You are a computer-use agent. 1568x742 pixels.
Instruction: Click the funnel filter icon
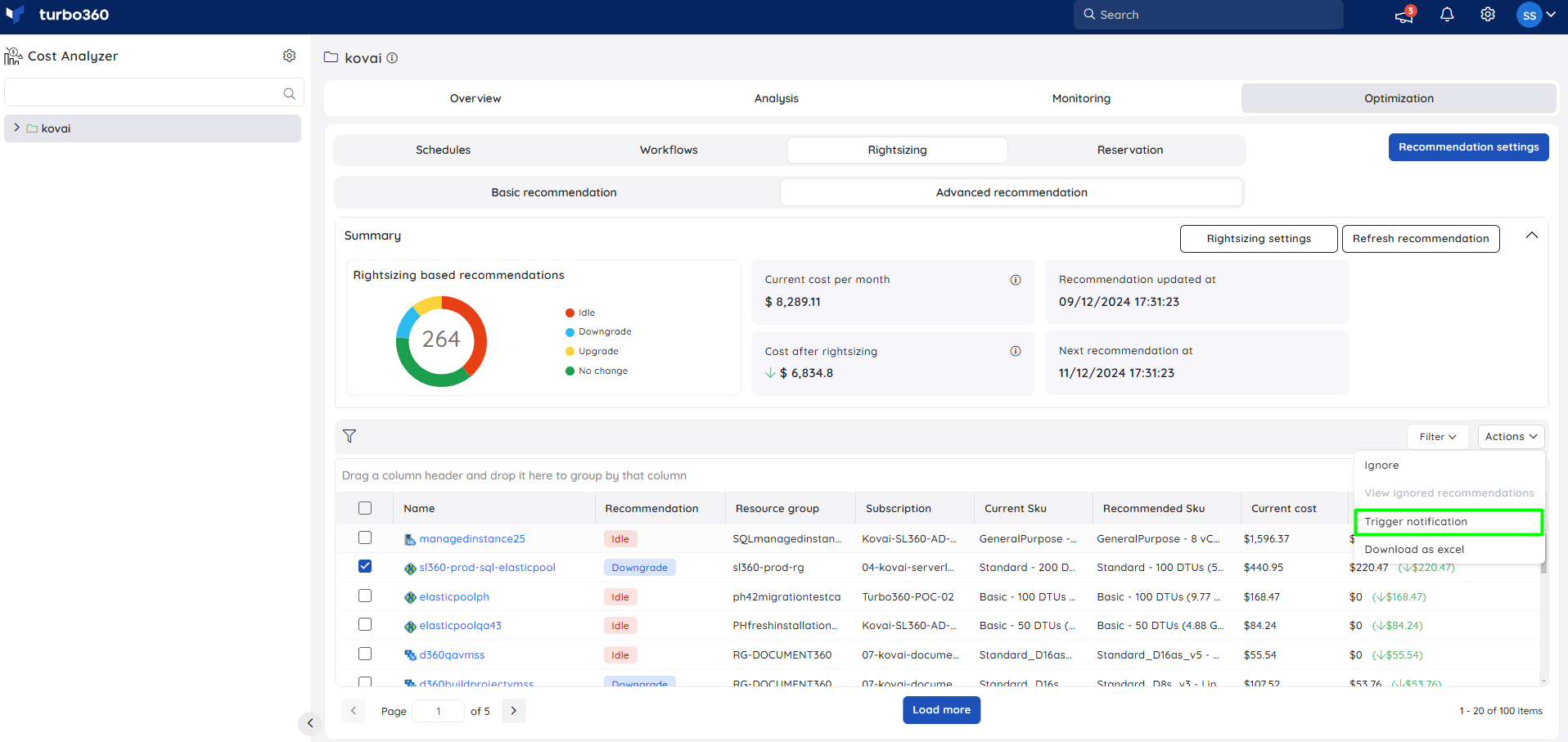[349, 436]
